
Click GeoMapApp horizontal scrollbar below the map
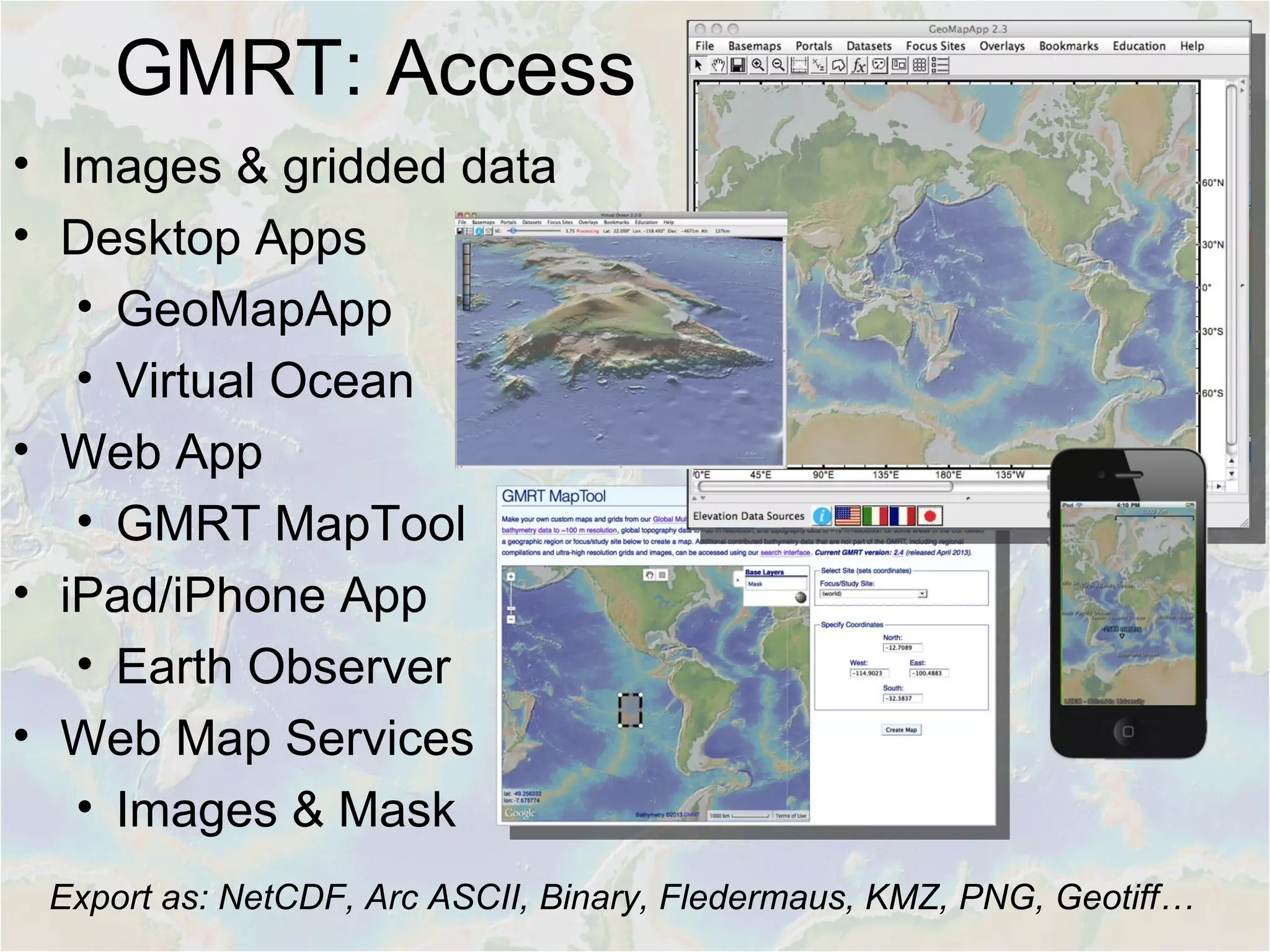click(825, 487)
